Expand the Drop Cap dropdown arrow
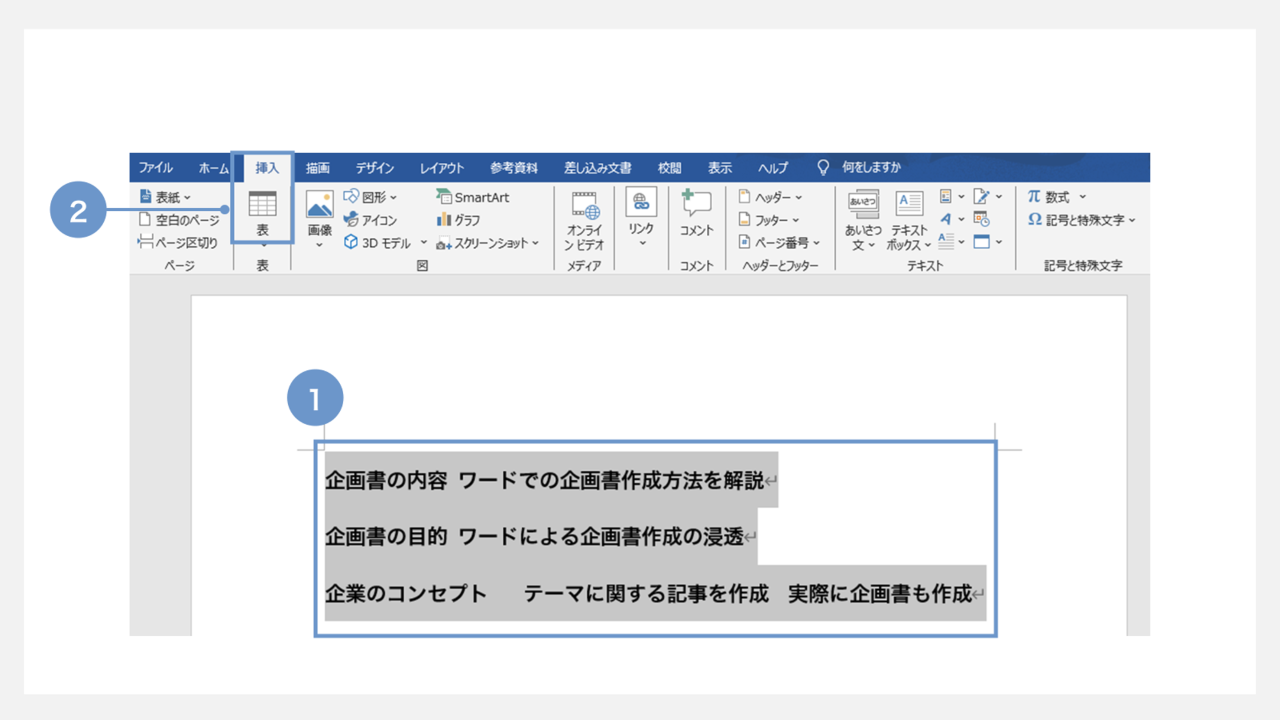The width and height of the screenshot is (1280, 720). tap(961, 241)
